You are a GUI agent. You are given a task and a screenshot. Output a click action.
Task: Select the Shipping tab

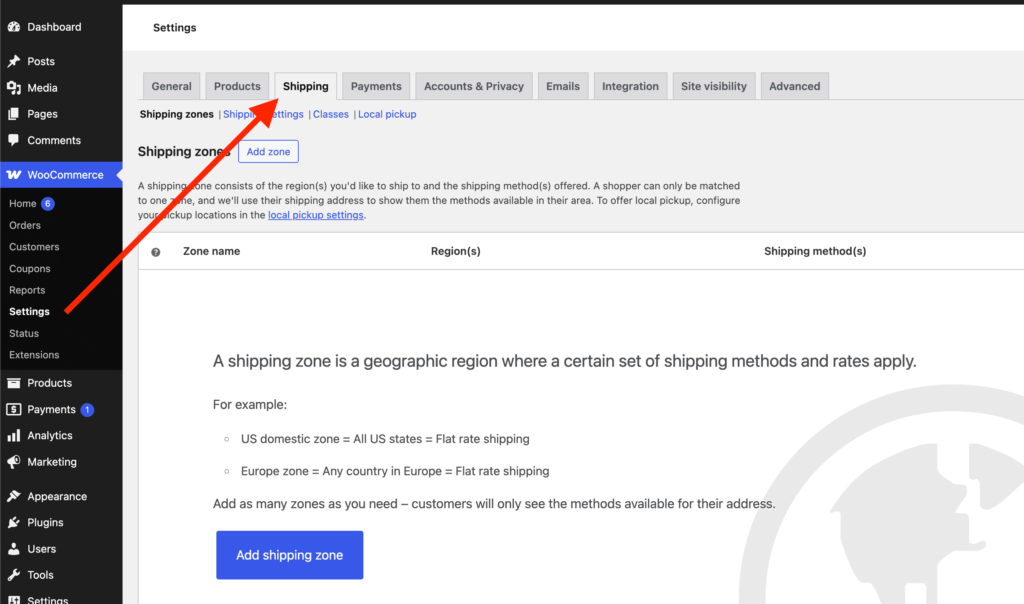pos(306,86)
